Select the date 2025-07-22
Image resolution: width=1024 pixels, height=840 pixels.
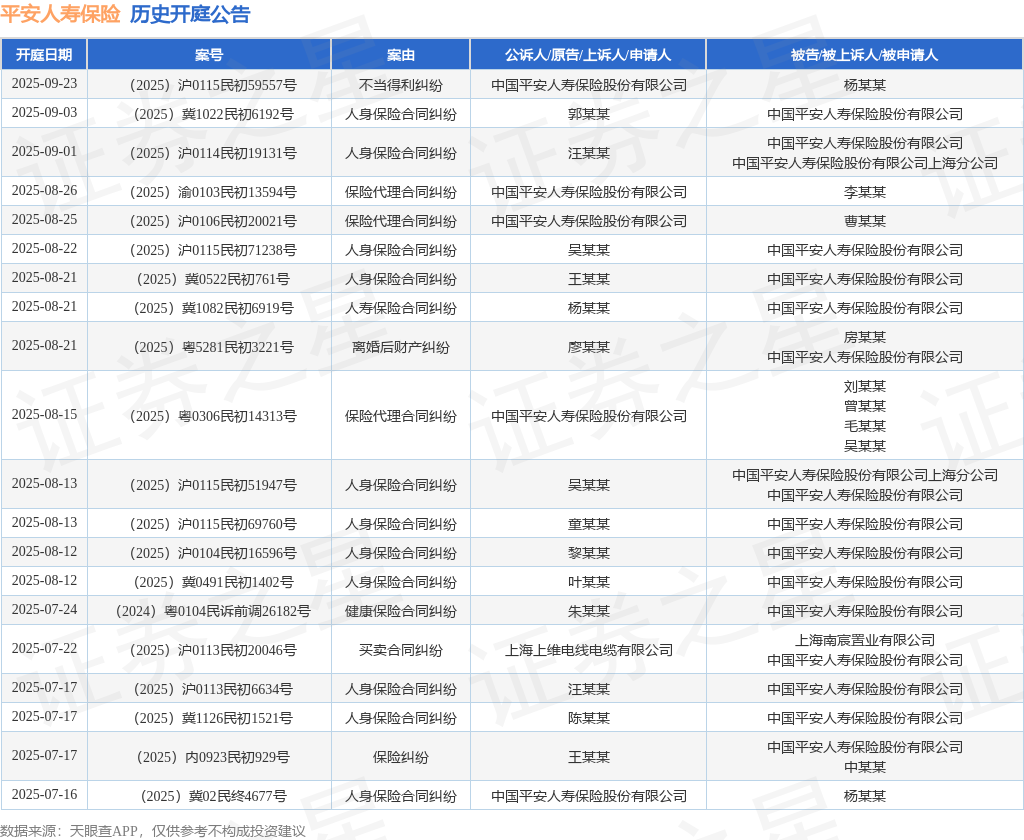coord(44,649)
